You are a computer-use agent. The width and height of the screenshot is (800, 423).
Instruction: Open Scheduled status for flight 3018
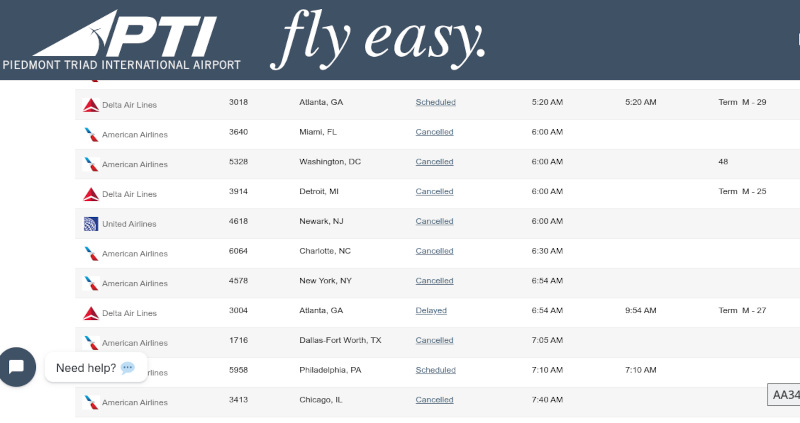pyautogui.click(x=435, y=102)
